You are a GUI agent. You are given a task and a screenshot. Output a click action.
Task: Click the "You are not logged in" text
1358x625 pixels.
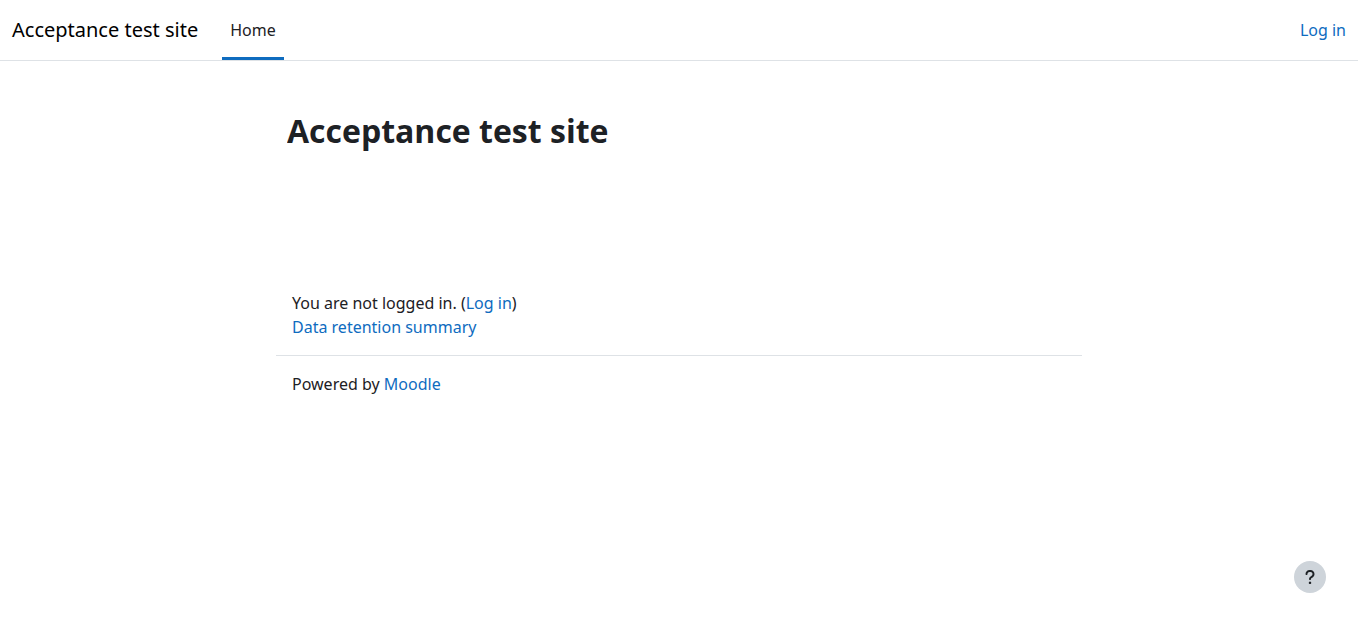click(373, 303)
